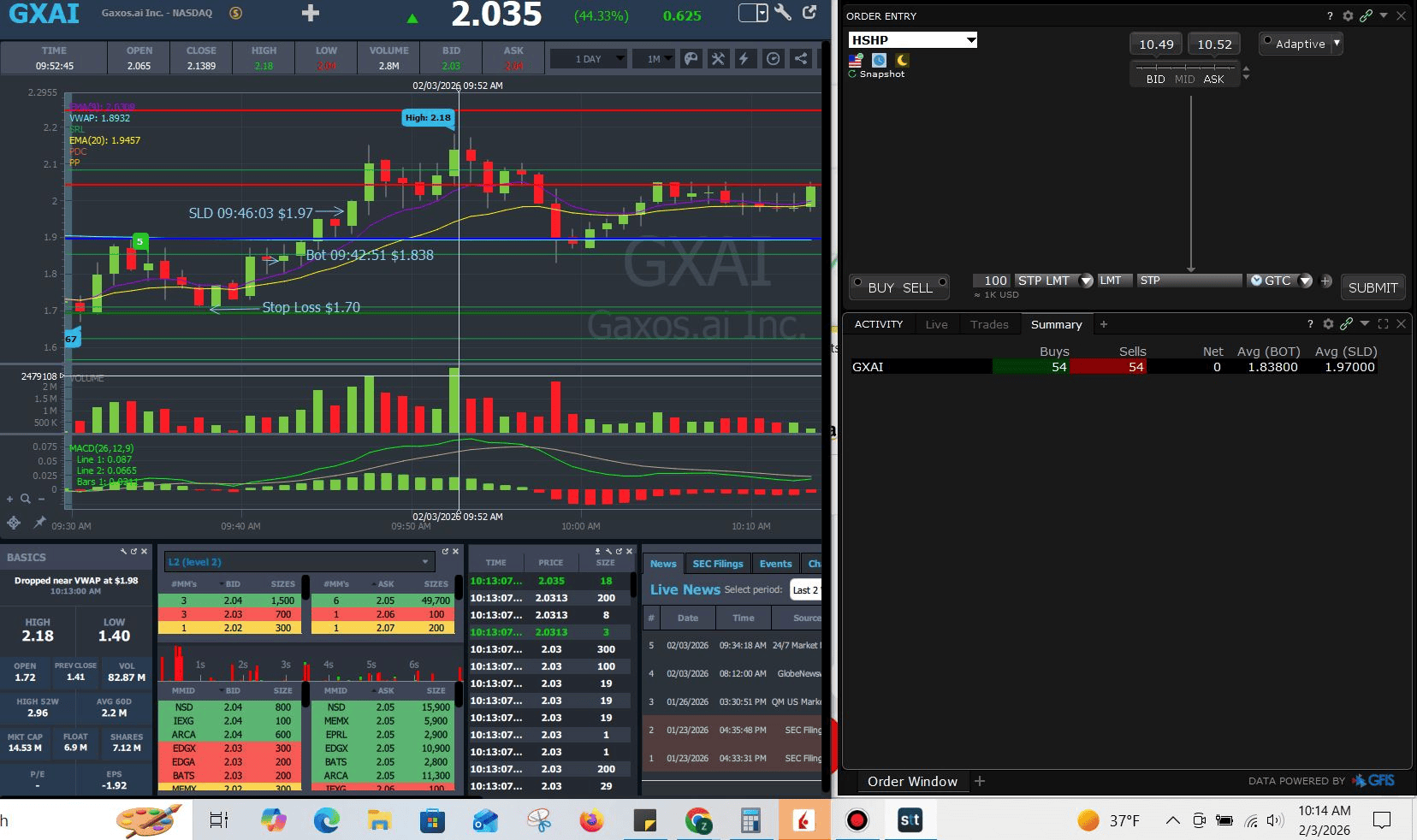Click the moon icon under HSHP
1417x840 pixels.
(903, 60)
